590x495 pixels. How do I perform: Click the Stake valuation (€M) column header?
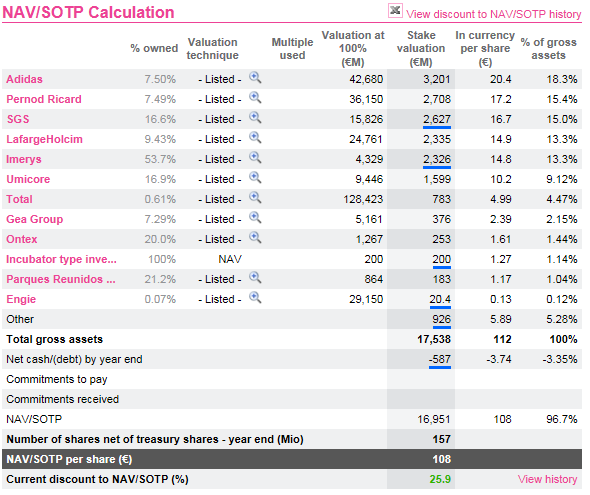(421, 49)
